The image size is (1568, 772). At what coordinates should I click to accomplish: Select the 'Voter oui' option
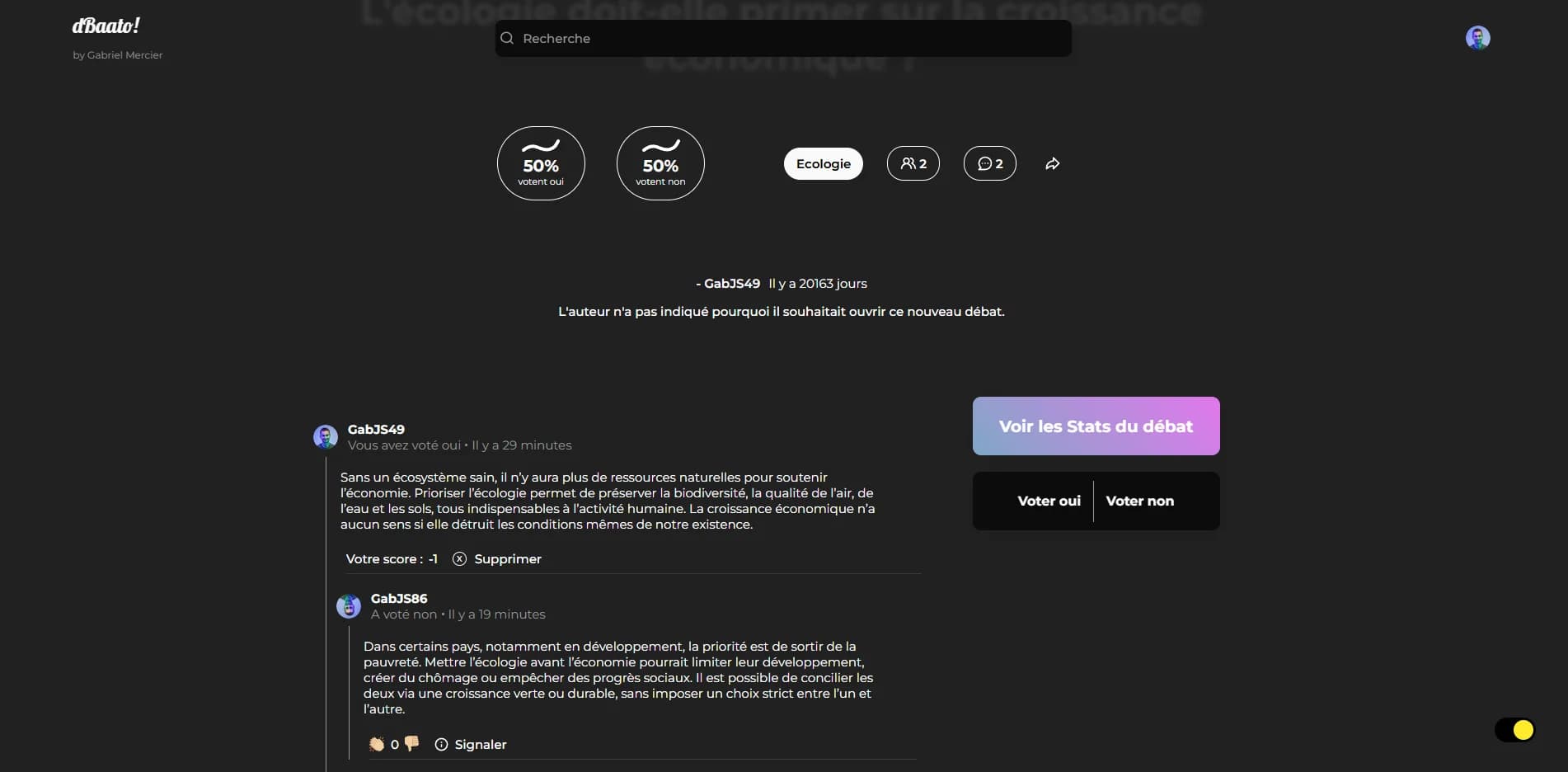(x=1049, y=501)
